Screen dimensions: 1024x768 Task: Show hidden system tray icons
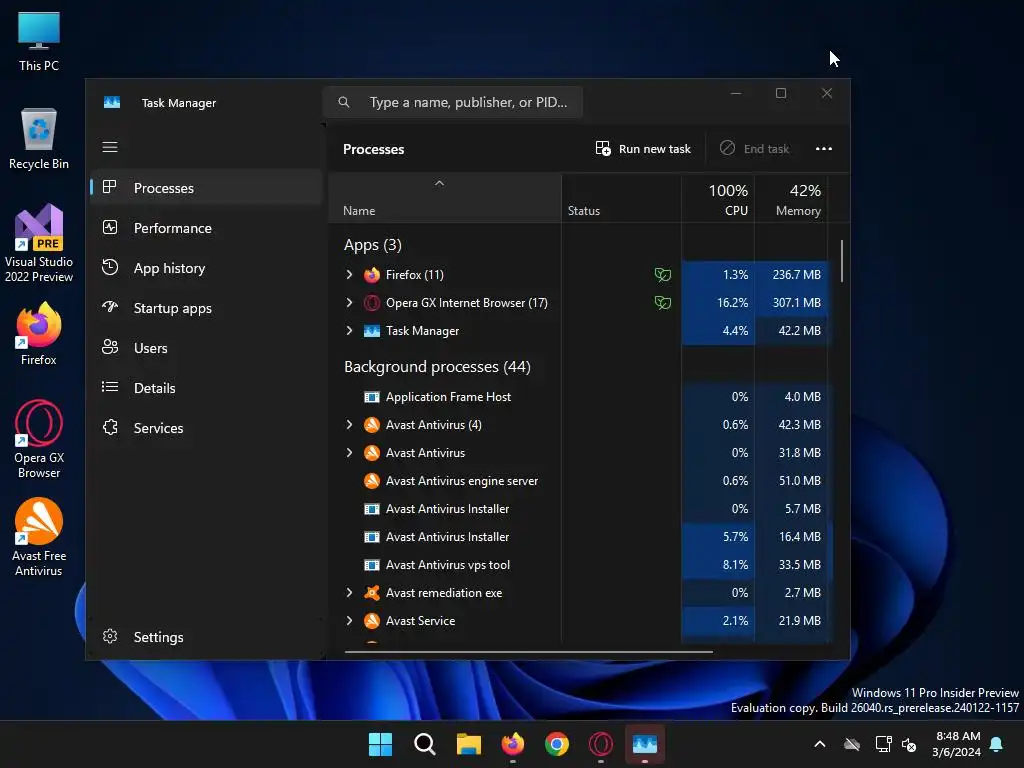tap(820, 744)
